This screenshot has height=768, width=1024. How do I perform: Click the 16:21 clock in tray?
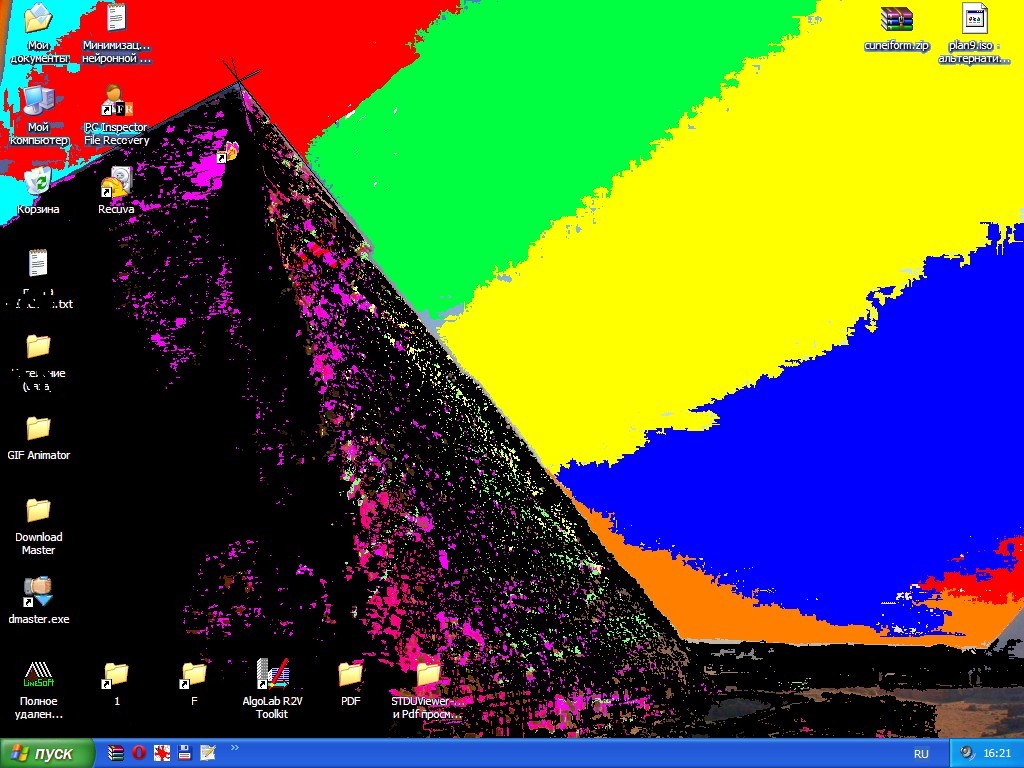pos(997,753)
